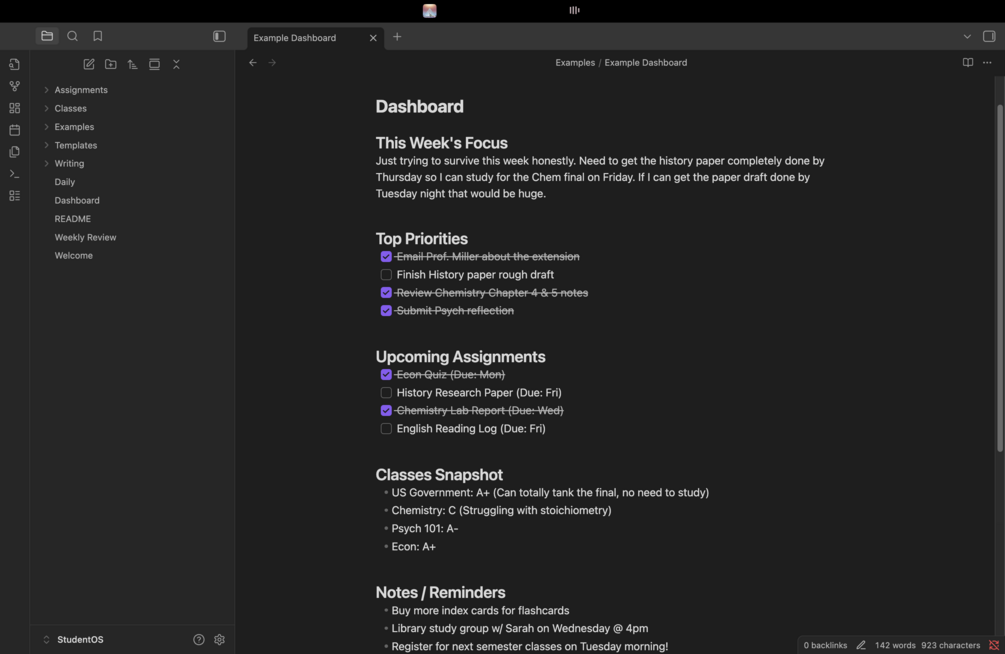Click Examples in the breadcrumb path
This screenshot has width=1005, height=654.
point(575,62)
